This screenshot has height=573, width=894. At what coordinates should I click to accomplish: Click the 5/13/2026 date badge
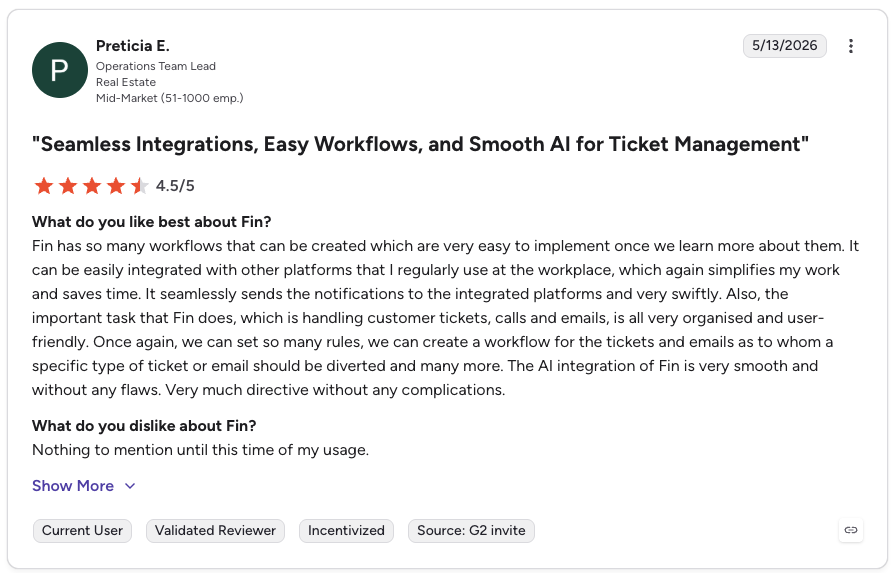(x=785, y=46)
